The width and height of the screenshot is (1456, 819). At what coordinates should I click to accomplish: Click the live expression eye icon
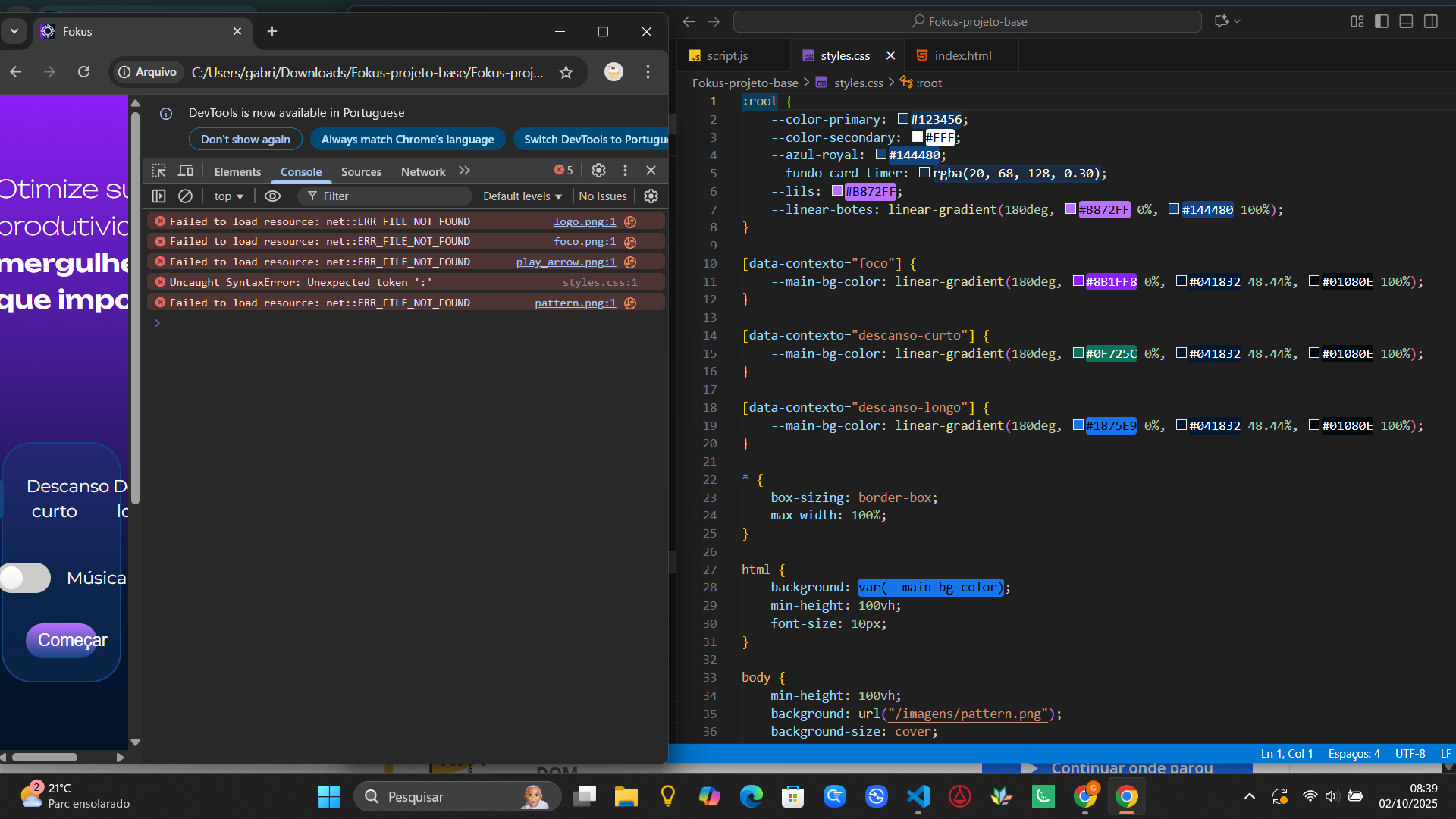pyautogui.click(x=272, y=196)
